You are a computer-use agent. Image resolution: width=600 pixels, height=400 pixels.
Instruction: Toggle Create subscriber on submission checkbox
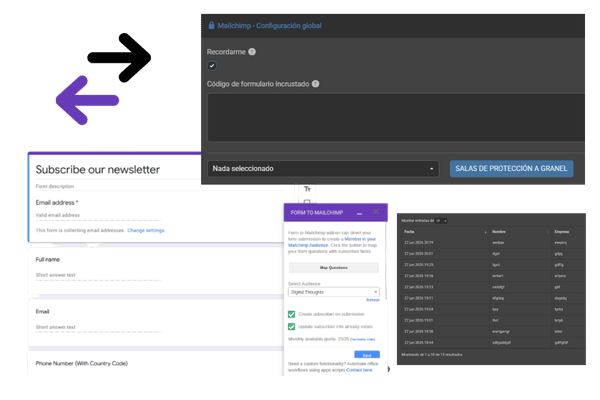coord(292,314)
